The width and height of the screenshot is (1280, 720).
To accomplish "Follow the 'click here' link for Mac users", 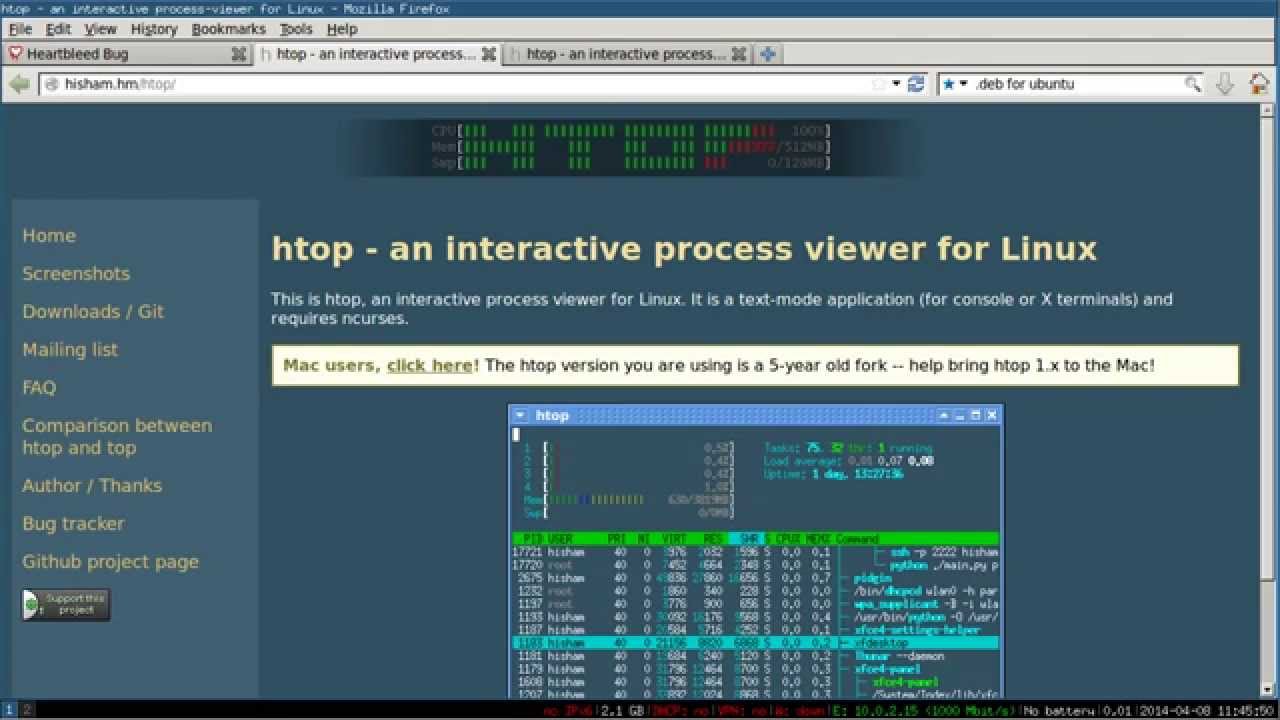I will [x=430, y=366].
